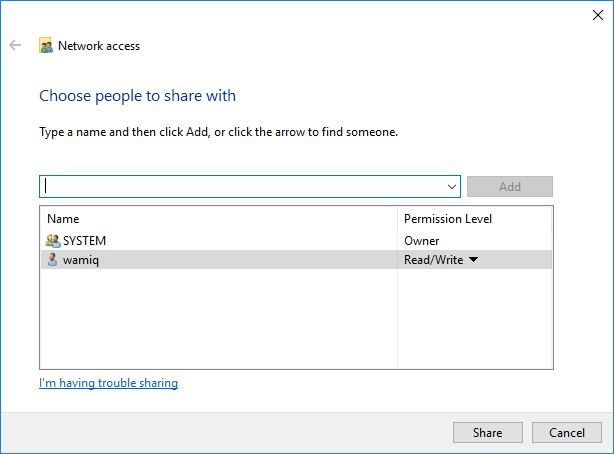The image size is (614, 454).
Task: Click the Network access title text
Action: (x=99, y=46)
